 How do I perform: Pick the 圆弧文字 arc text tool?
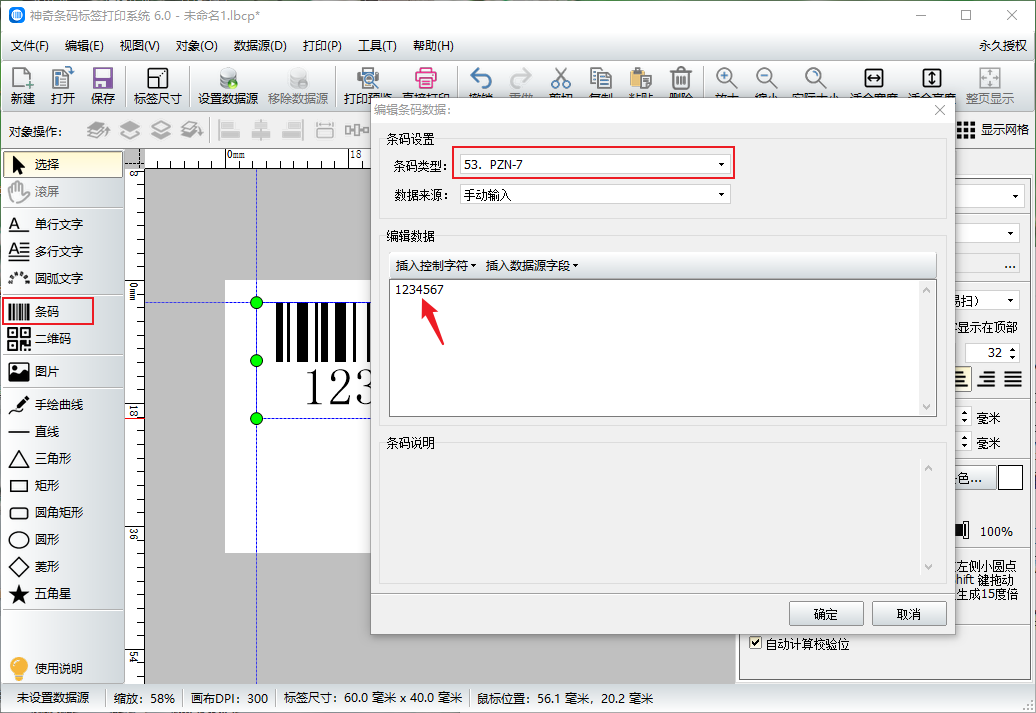click(63, 278)
